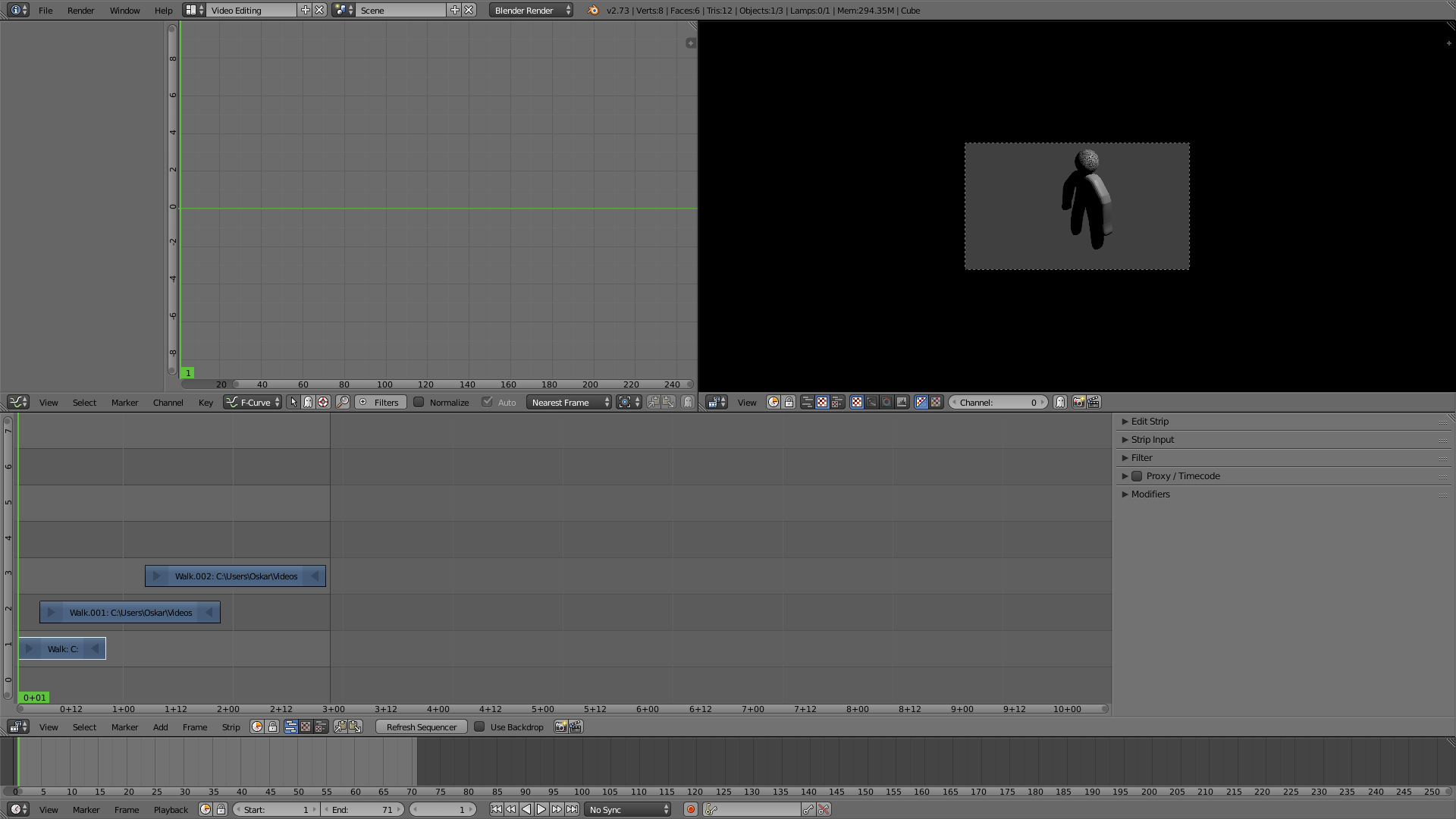Click the ghost curves icon

pos(687,403)
